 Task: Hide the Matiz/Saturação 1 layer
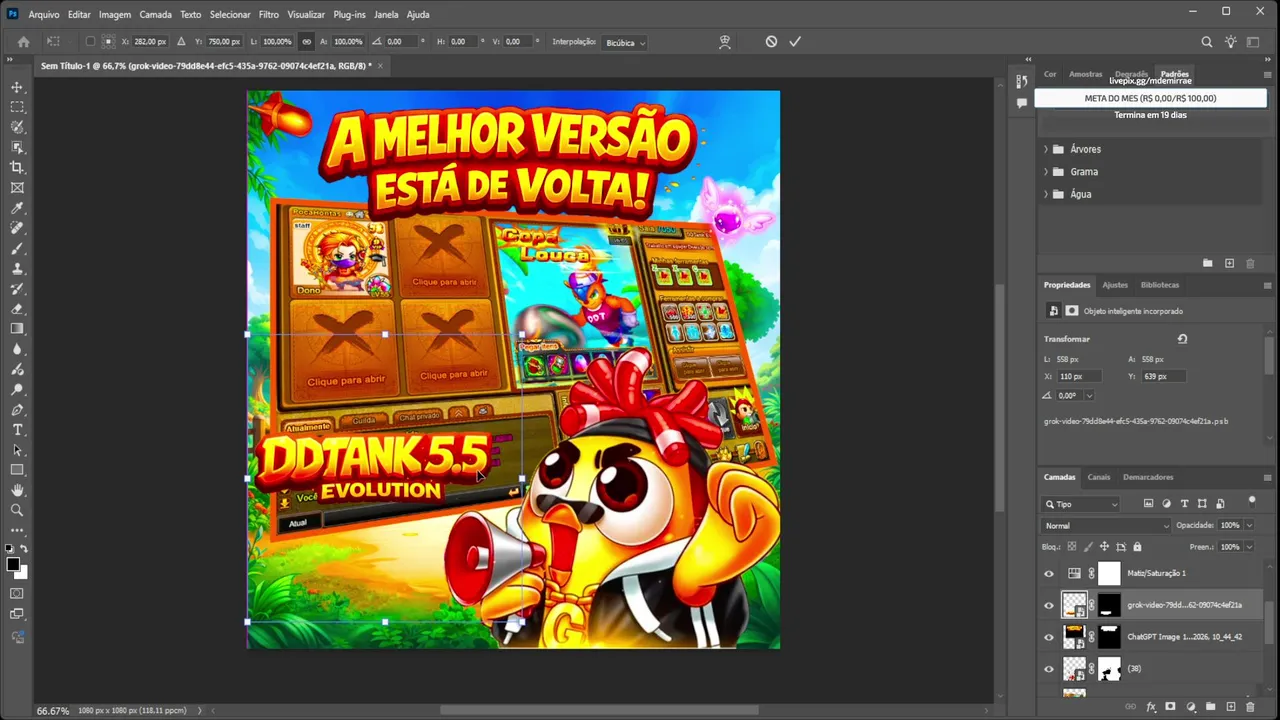(x=1049, y=574)
